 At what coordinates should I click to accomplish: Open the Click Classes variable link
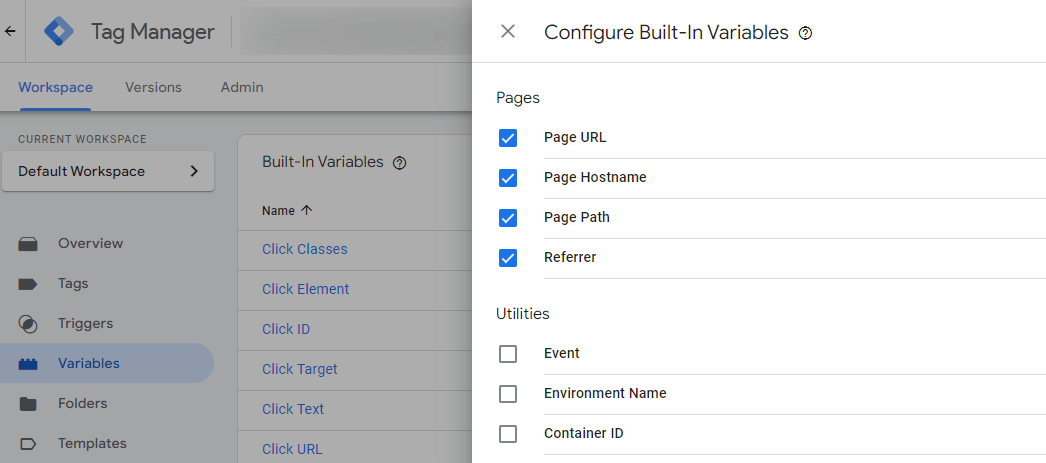pos(305,249)
